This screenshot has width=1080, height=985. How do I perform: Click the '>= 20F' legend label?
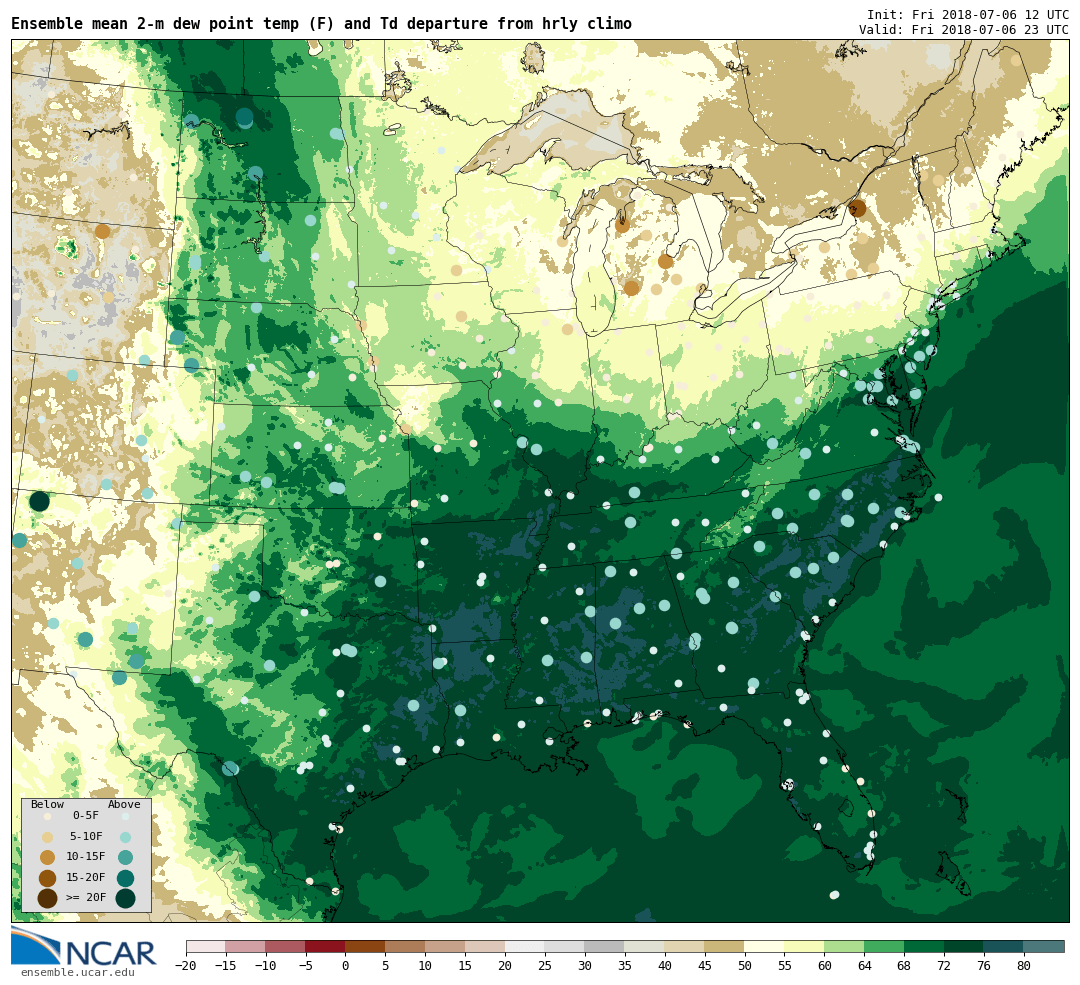(x=86, y=898)
